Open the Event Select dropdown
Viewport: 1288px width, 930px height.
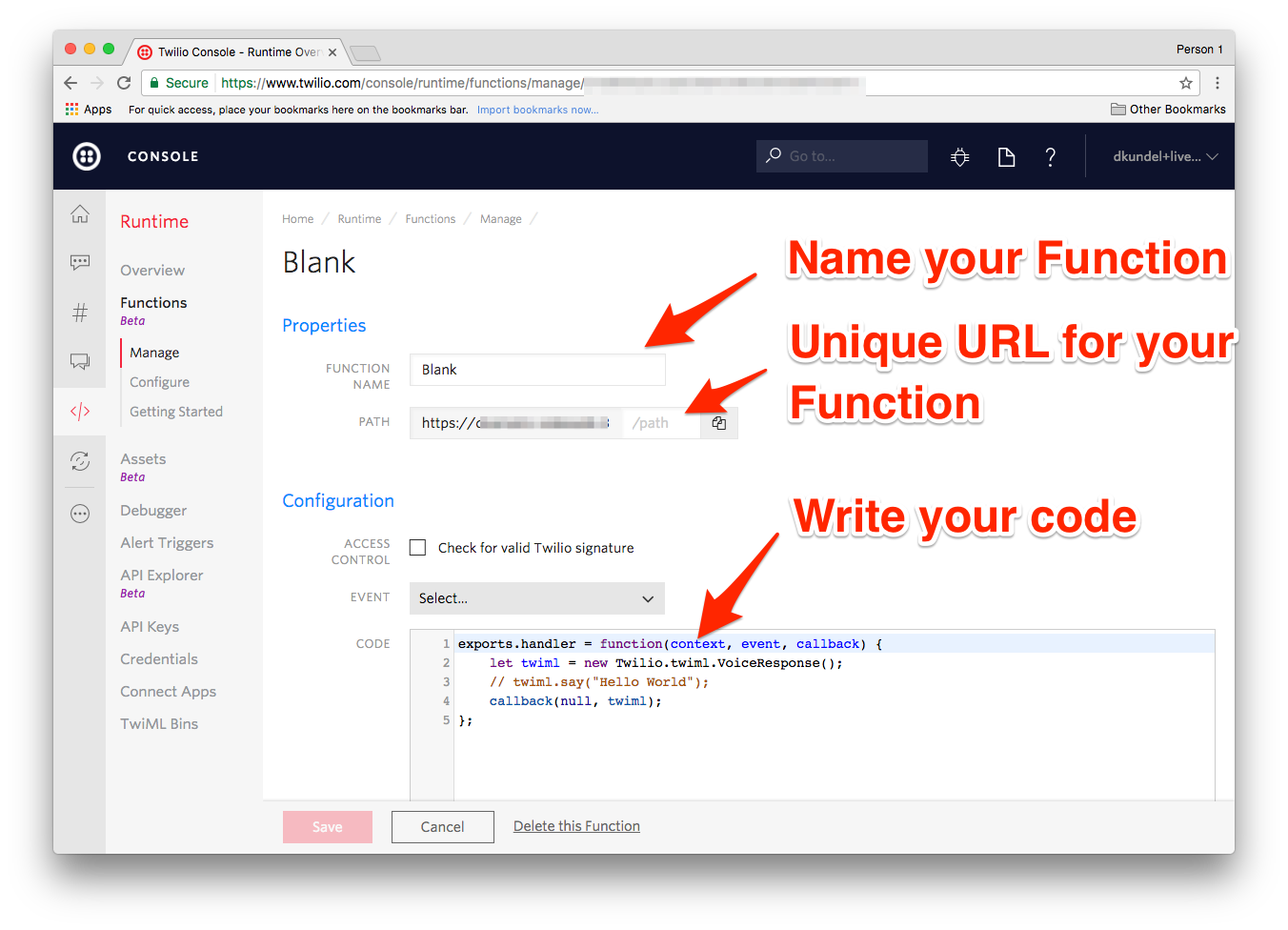(x=537, y=598)
